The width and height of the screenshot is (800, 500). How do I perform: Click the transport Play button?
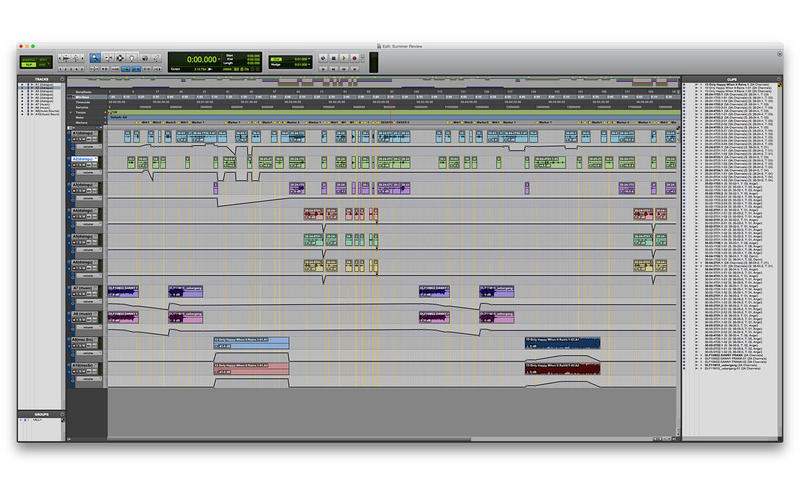coord(344,58)
